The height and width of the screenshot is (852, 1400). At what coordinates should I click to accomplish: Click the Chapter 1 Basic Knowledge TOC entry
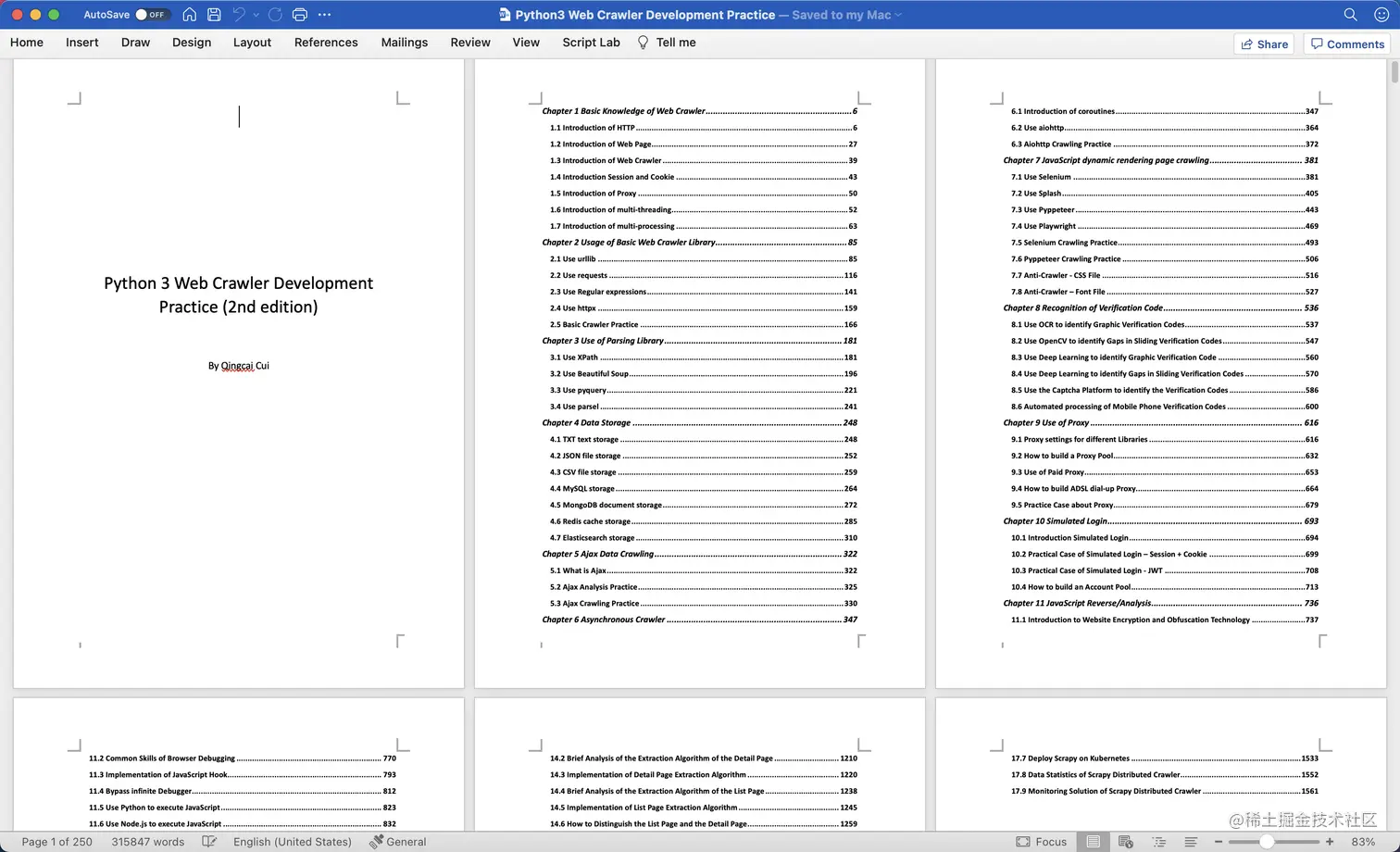pos(699,111)
